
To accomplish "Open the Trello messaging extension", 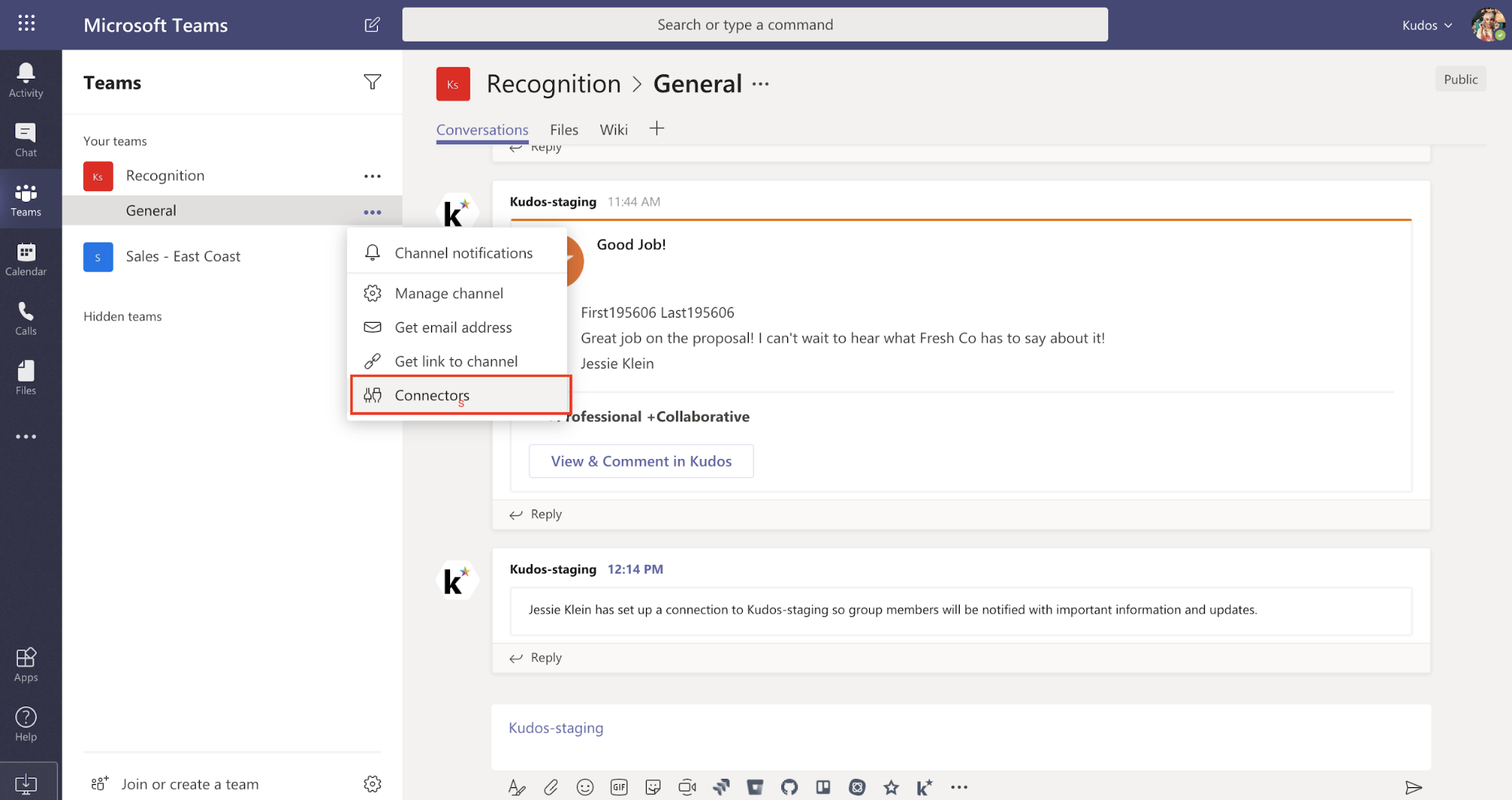I will click(x=823, y=787).
